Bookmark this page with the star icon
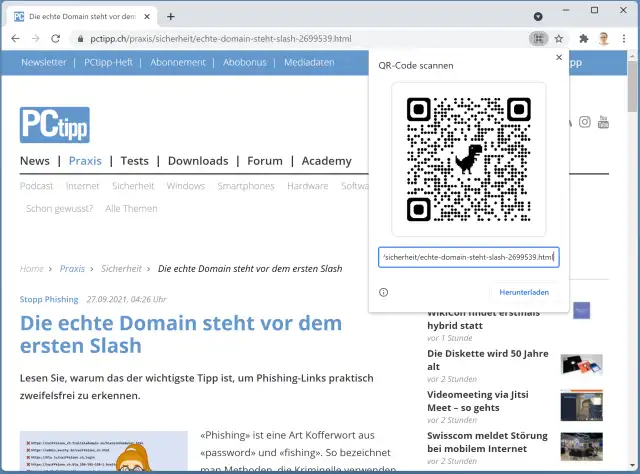Viewport: 640px width, 474px height. pos(559,38)
